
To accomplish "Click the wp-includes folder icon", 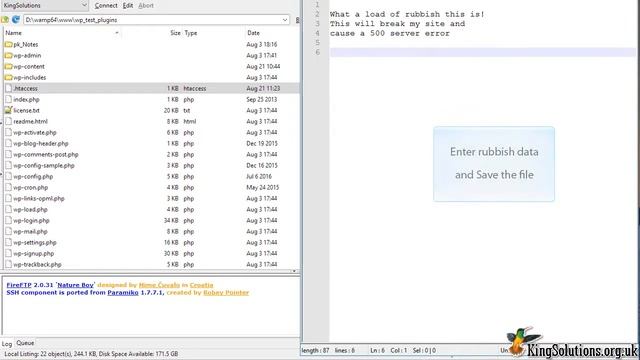I will pos(8,78).
